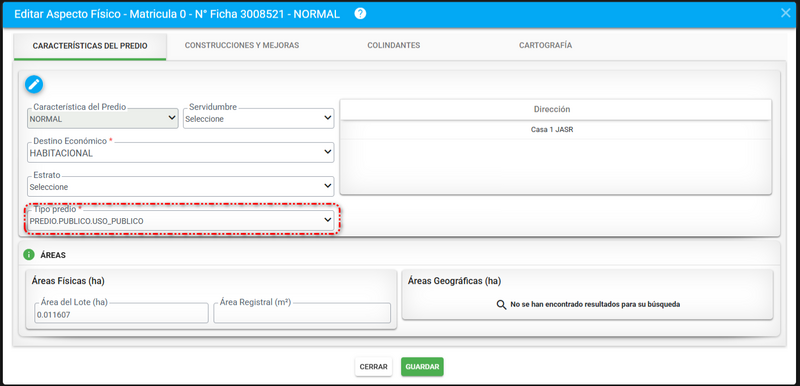Open the help question mark icon
The image size is (800, 386).
pyautogui.click(x=360, y=14)
